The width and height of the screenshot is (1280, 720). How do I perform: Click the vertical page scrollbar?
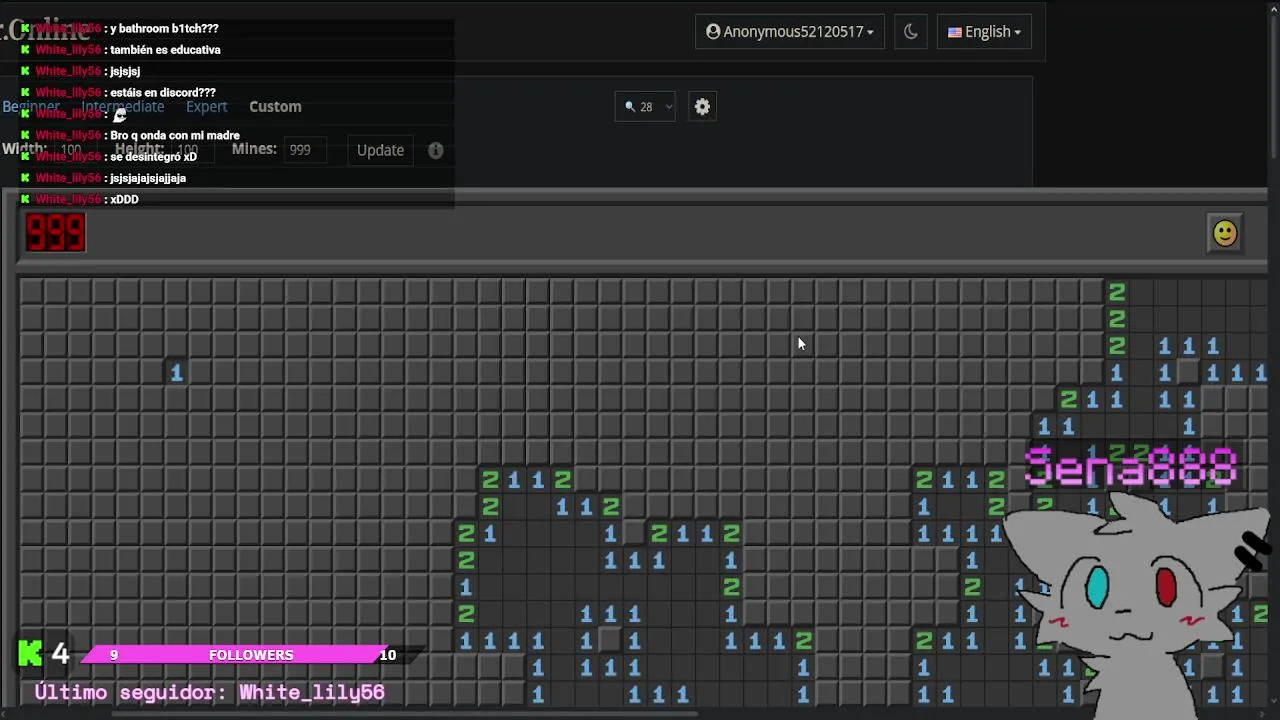point(1273,90)
